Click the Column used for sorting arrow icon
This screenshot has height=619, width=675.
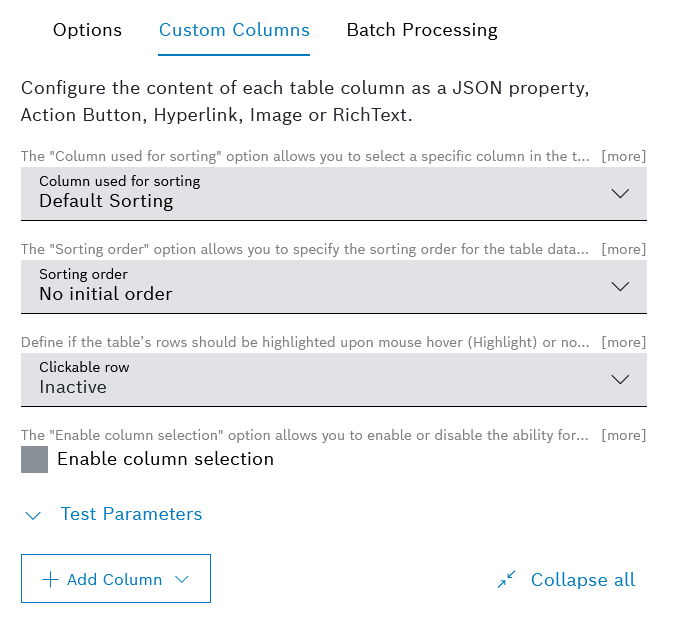coord(620,193)
